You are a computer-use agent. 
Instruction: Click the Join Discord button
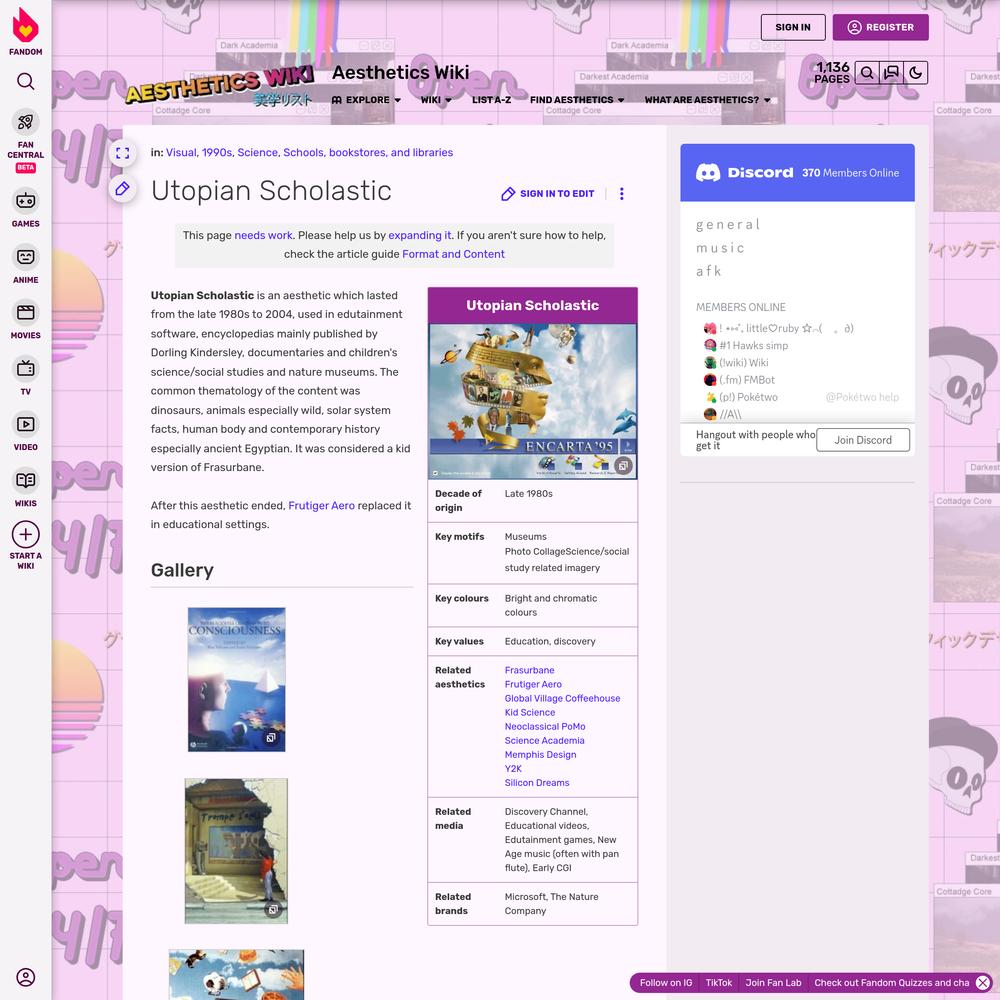click(863, 440)
